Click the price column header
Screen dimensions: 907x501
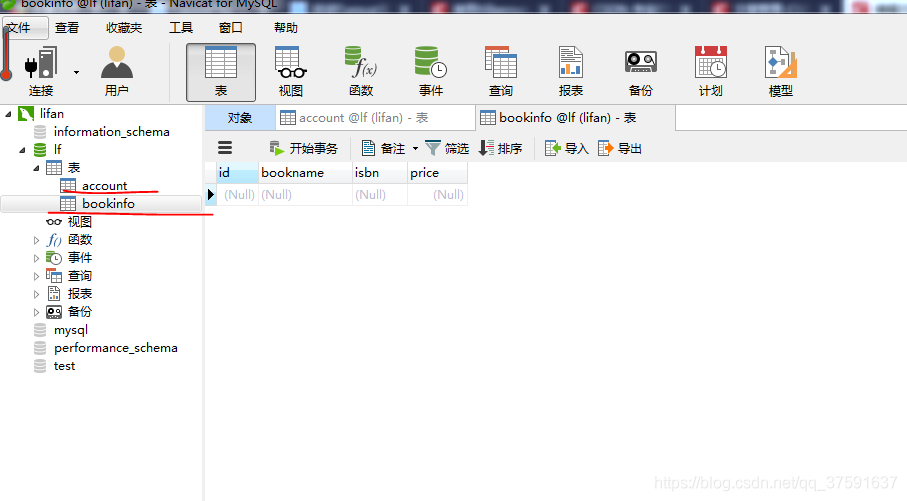[437, 173]
